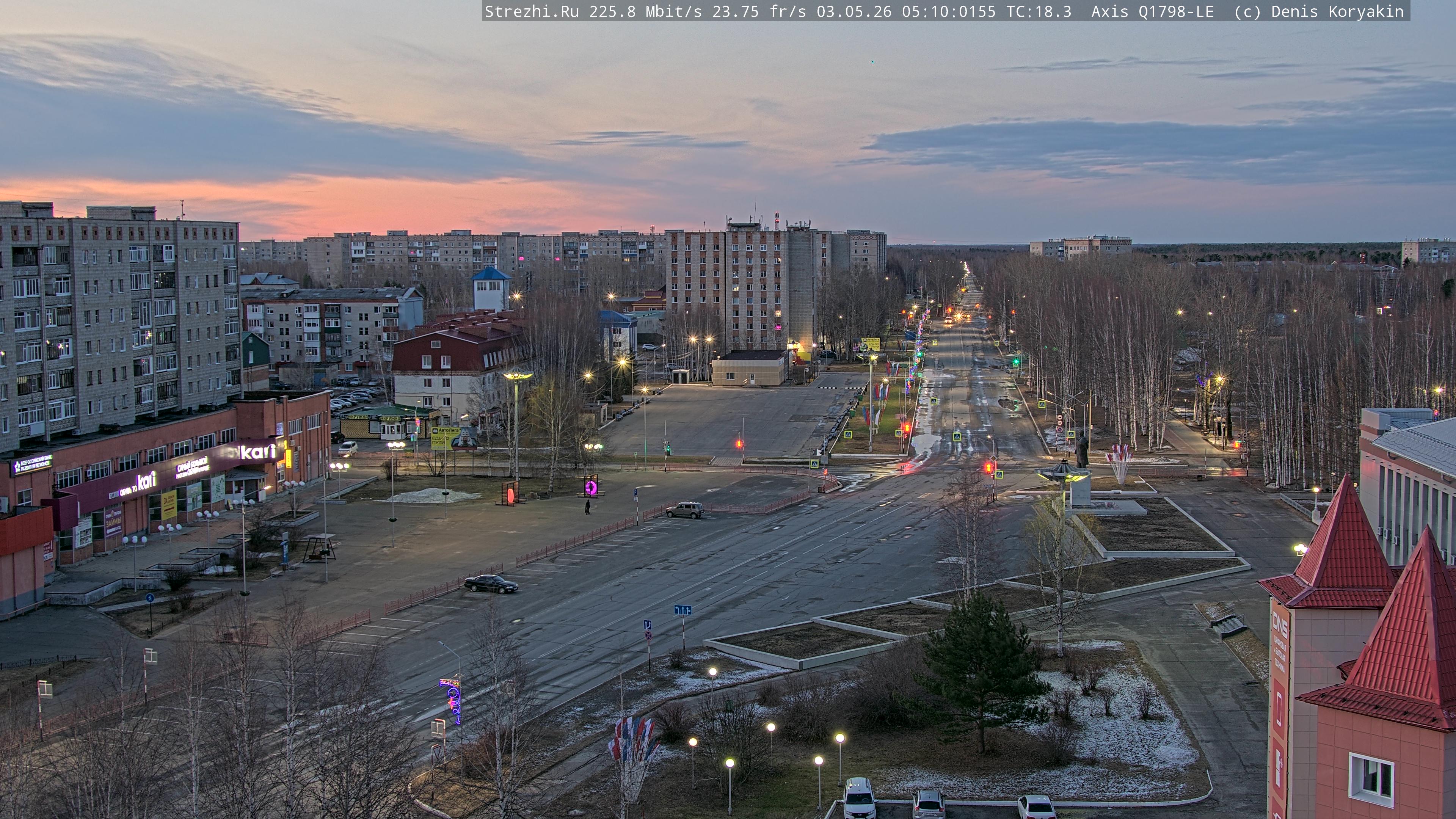Click the glowing purple ring decoration
The image size is (1456, 819).
click(591, 486)
